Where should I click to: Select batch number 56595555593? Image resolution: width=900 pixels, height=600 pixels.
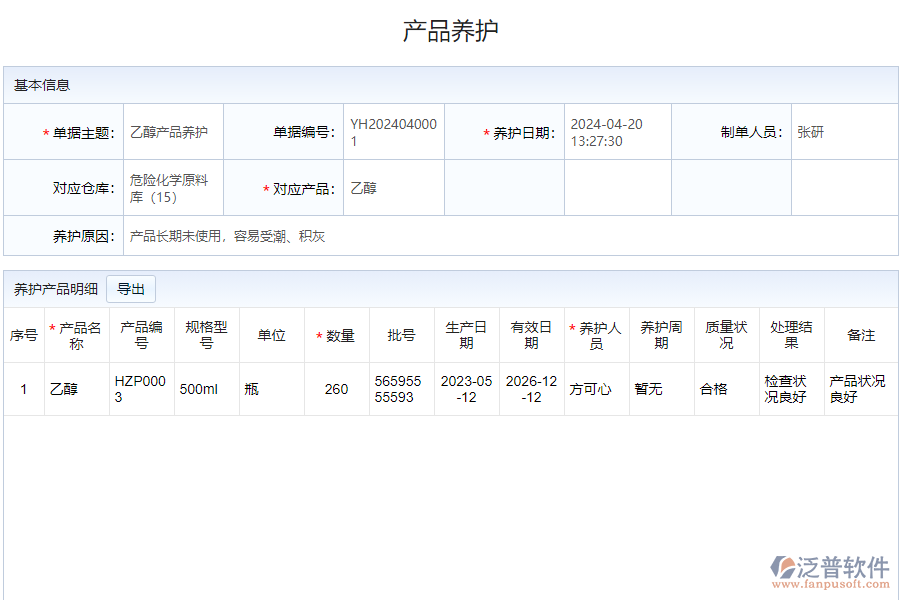[x=399, y=388]
